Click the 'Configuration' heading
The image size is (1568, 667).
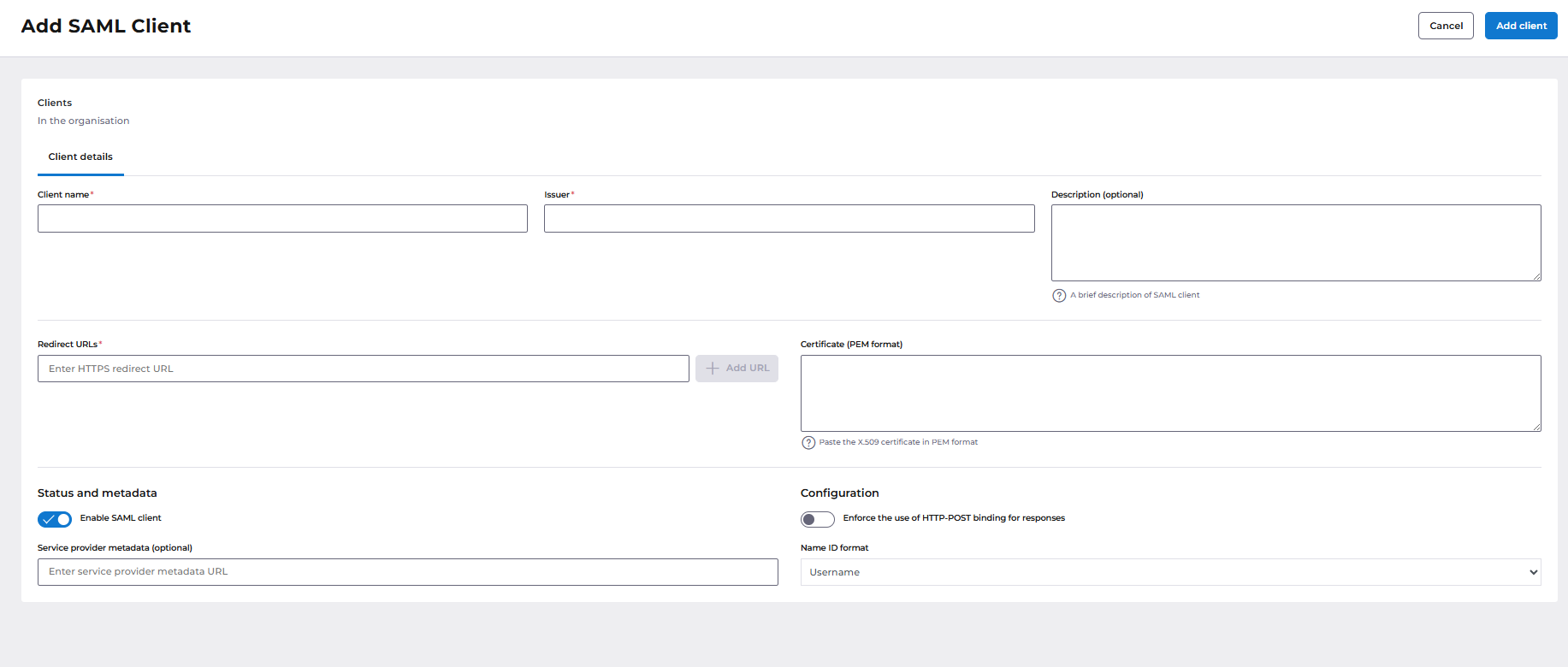point(839,493)
